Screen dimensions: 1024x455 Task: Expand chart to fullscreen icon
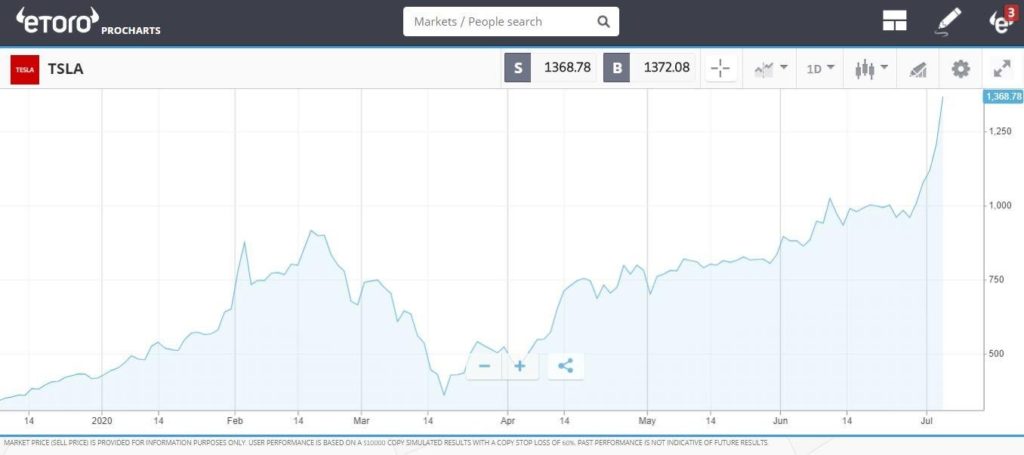coord(1002,69)
